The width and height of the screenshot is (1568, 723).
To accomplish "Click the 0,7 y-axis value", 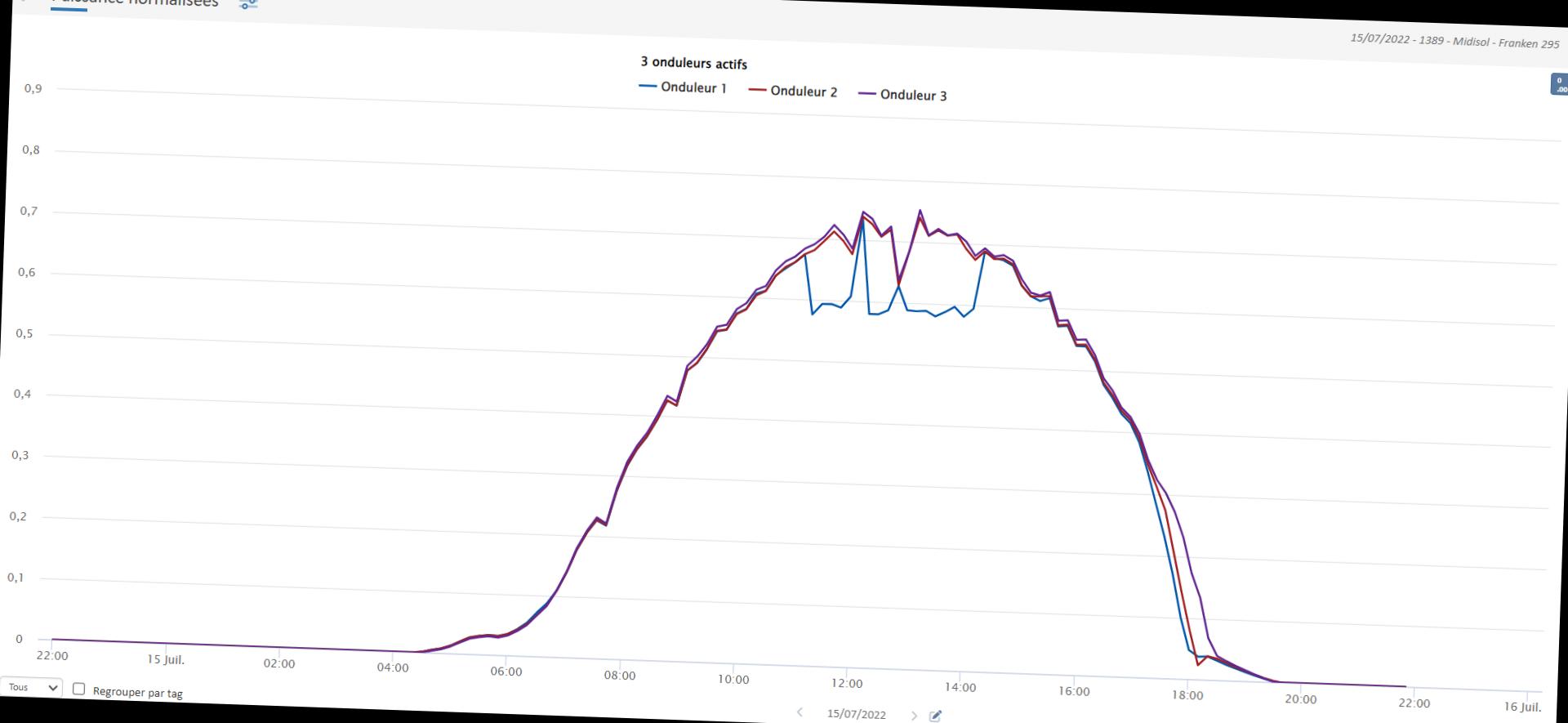I will click(x=29, y=211).
